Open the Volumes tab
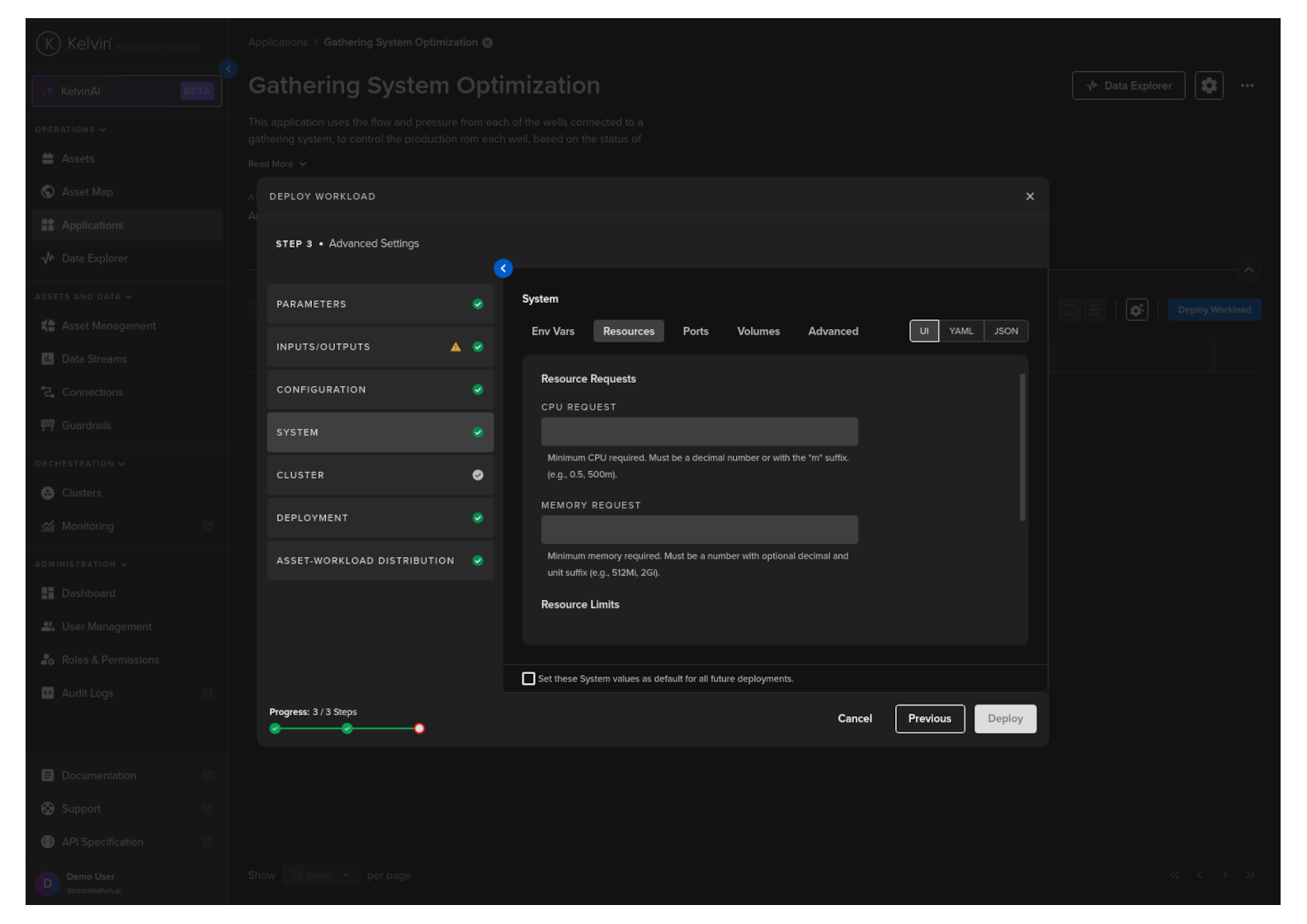1307x924 pixels. click(757, 332)
